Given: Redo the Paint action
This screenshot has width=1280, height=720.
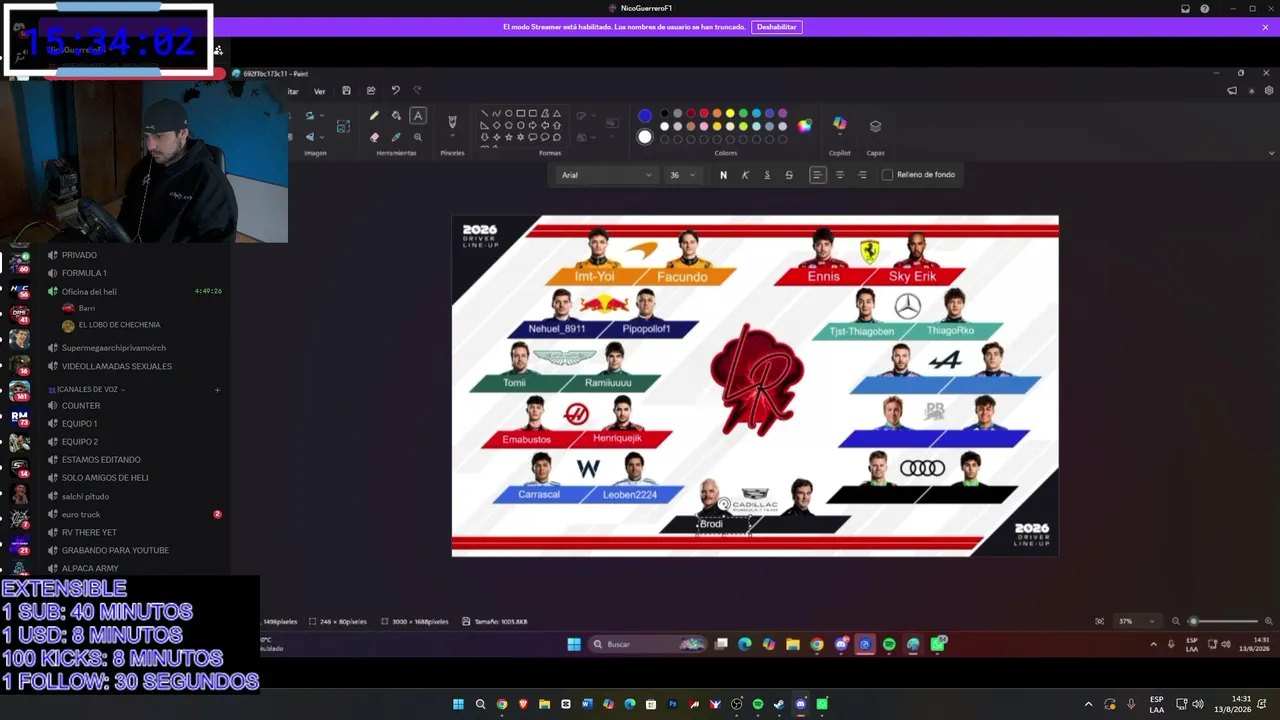Looking at the screenshot, I should point(418,91).
